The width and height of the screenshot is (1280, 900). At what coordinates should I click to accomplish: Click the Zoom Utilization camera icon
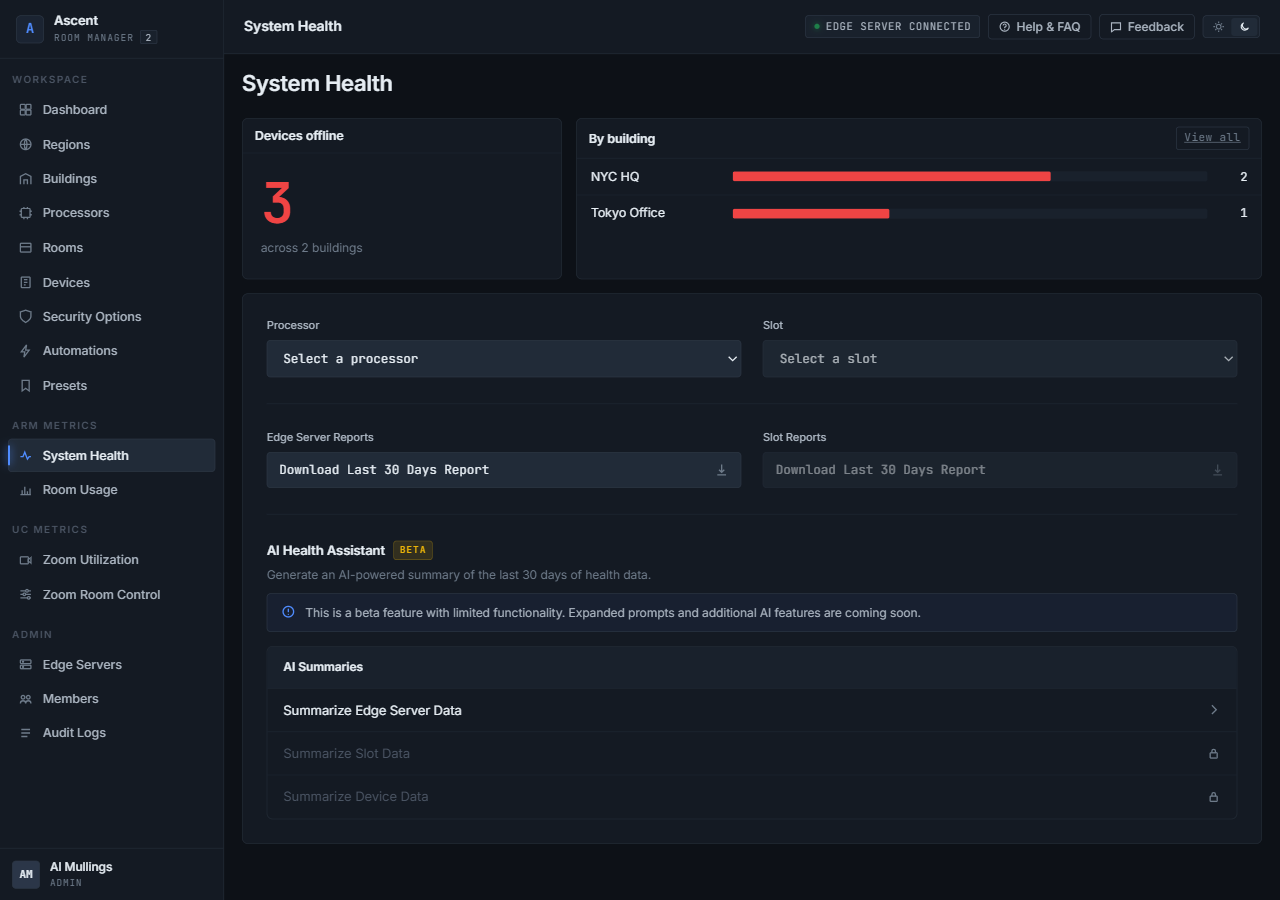click(26, 560)
